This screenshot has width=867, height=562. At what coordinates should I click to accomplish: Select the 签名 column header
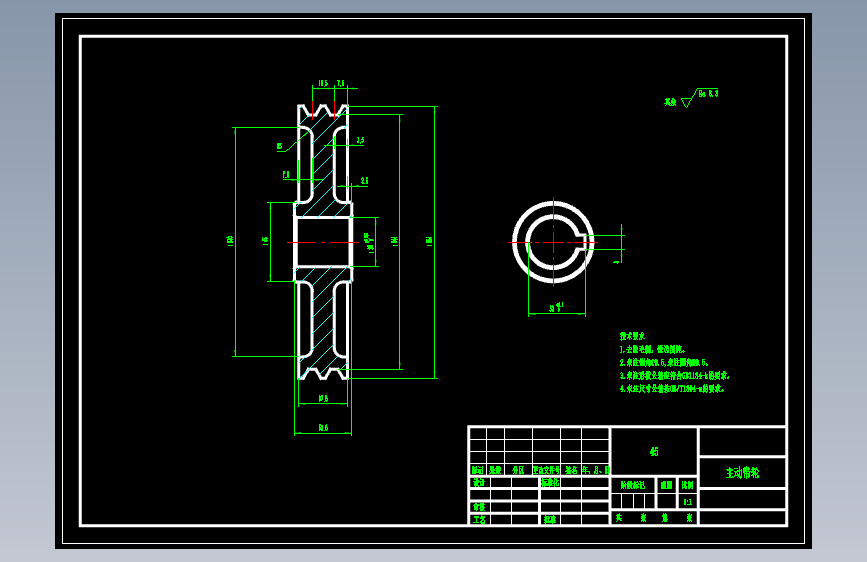[571, 470]
